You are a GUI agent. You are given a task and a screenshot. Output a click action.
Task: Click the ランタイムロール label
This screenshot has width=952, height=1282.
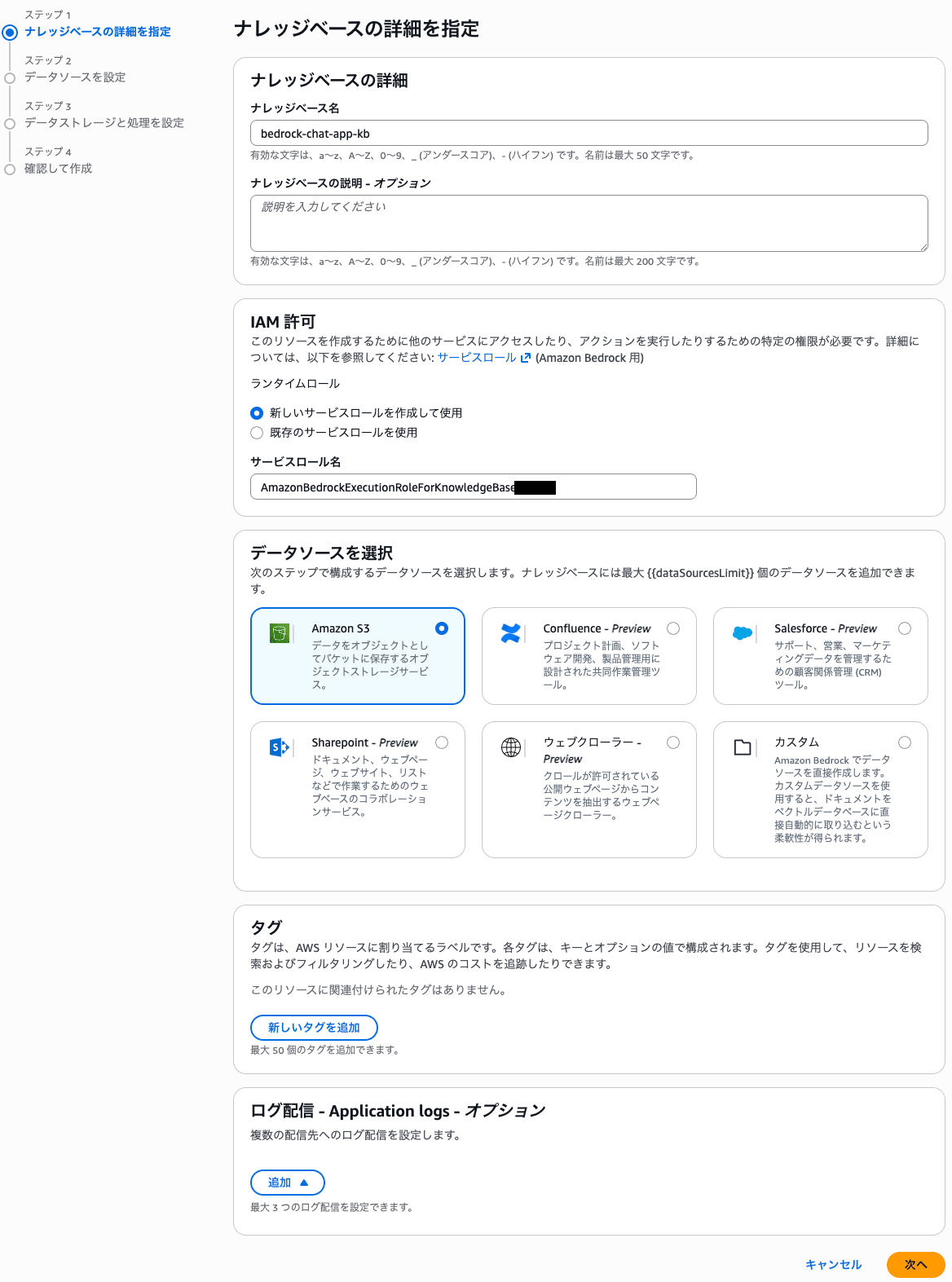pyautogui.click(x=295, y=384)
